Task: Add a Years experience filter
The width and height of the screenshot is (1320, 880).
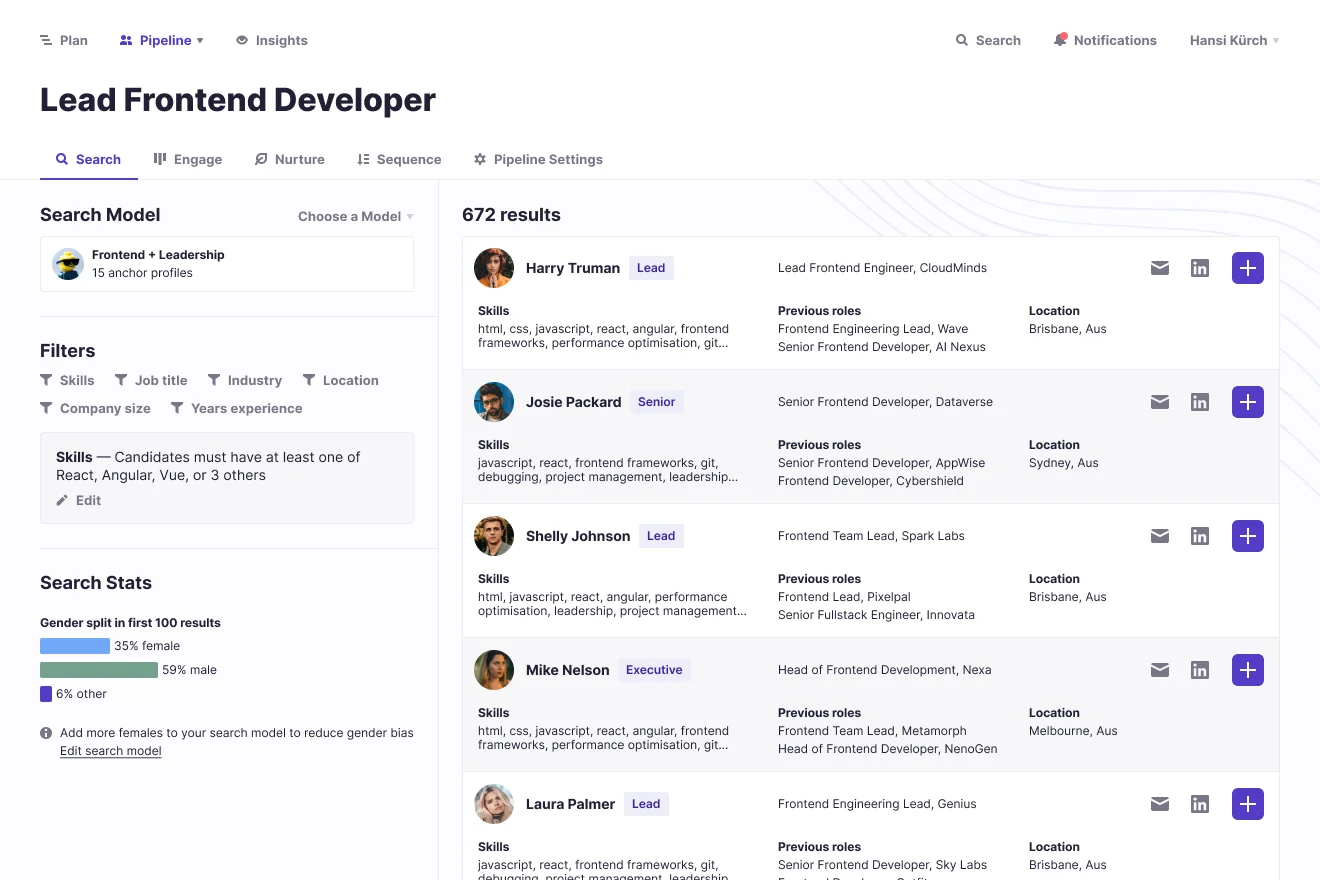Action: coord(236,408)
